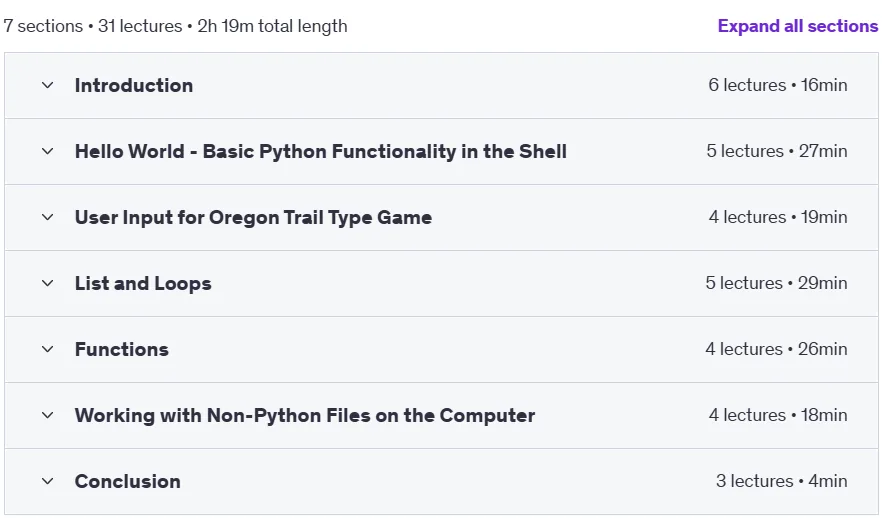The image size is (882, 518).
Task: Expand the Introduction section chevron
Action: pyautogui.click(x=48, y=85)
